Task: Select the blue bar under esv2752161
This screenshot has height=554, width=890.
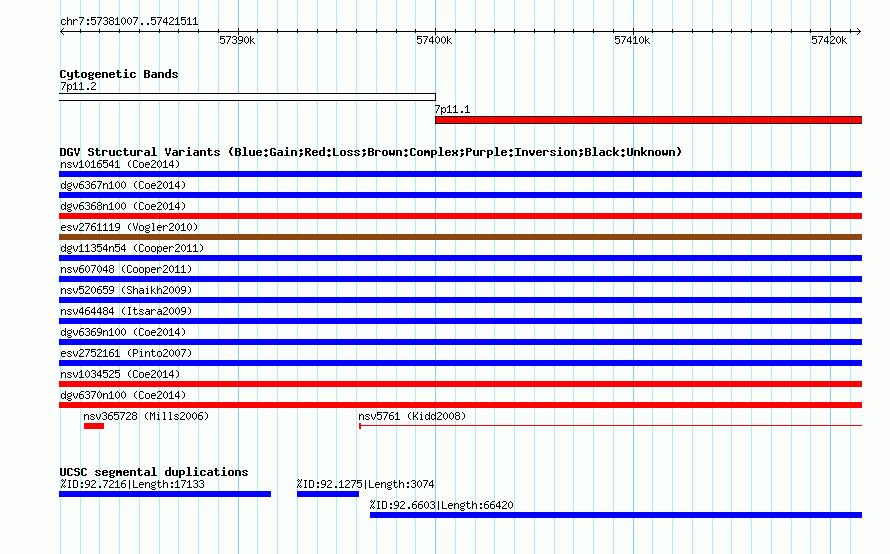Action: [460, 363]
